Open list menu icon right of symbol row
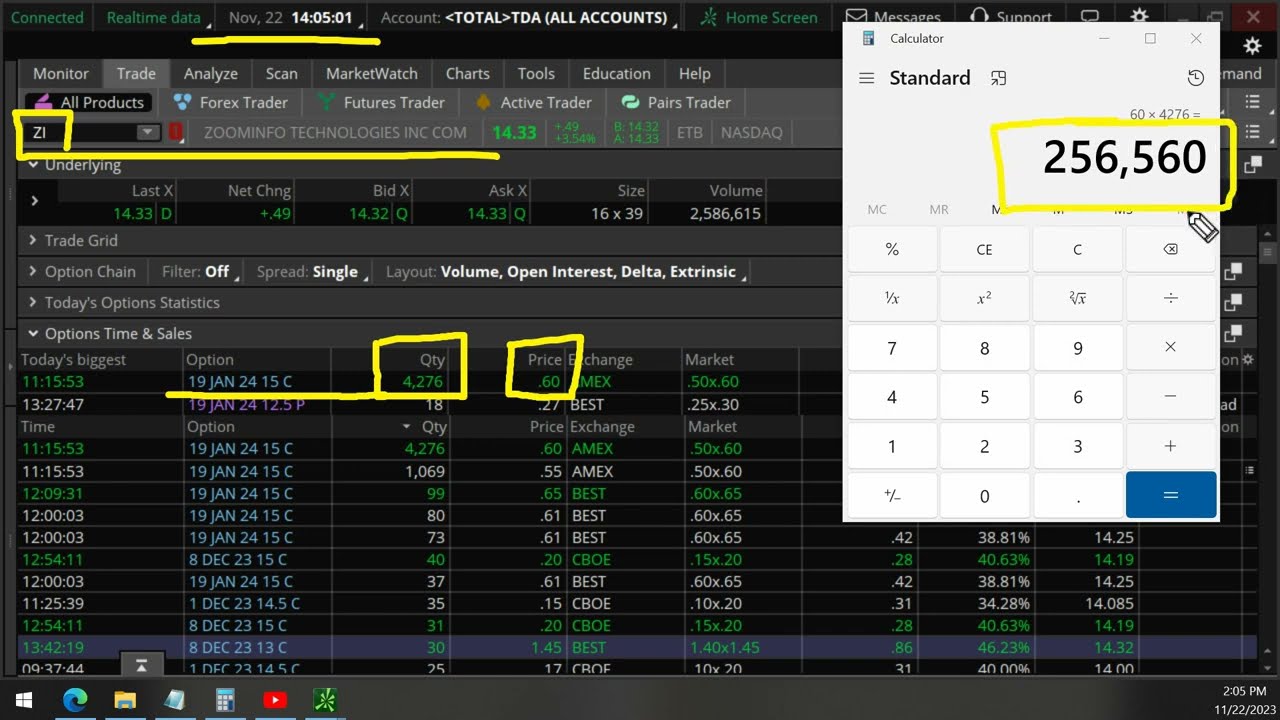The image size is (1280, 720). coord(1252,132)
